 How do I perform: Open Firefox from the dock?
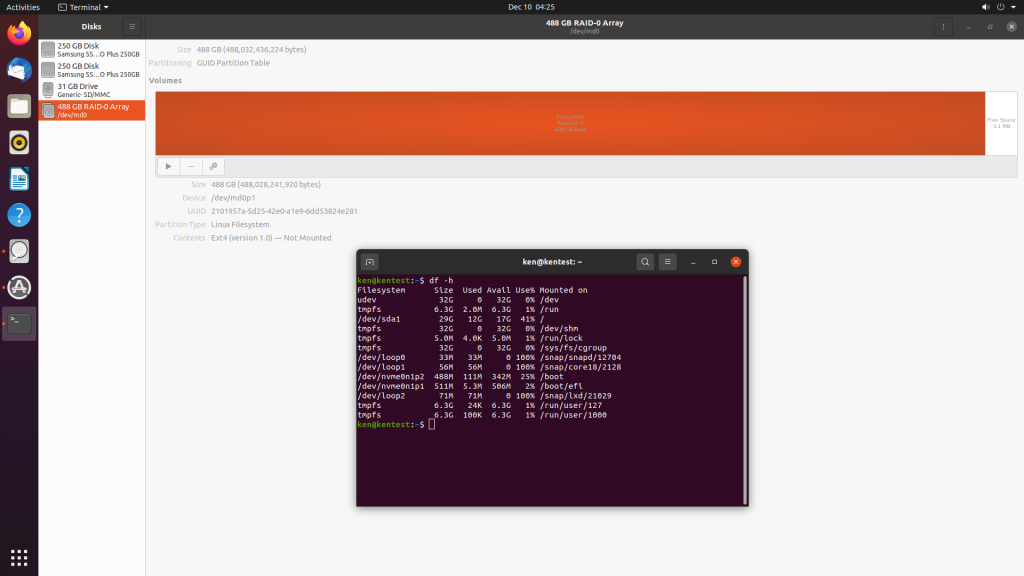point(19,33)
